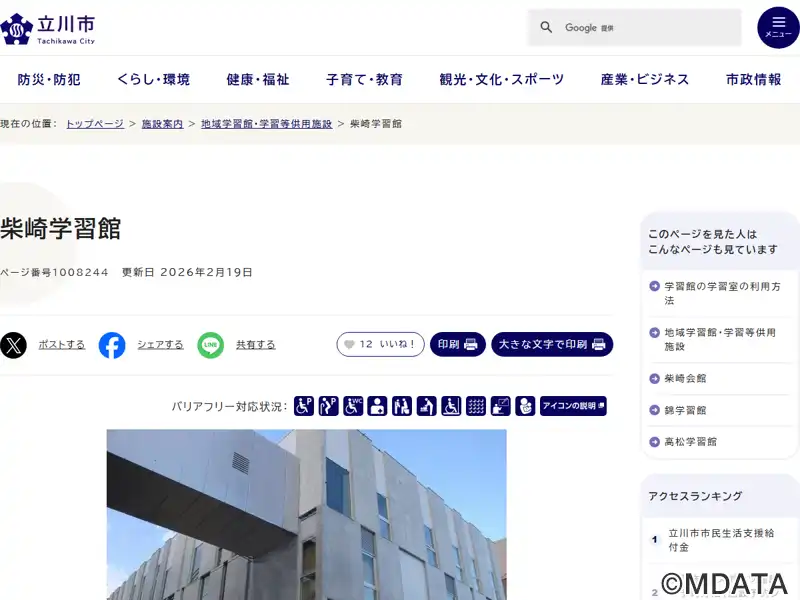Click arrow icon beside 柴崎会館

[655, 379]
